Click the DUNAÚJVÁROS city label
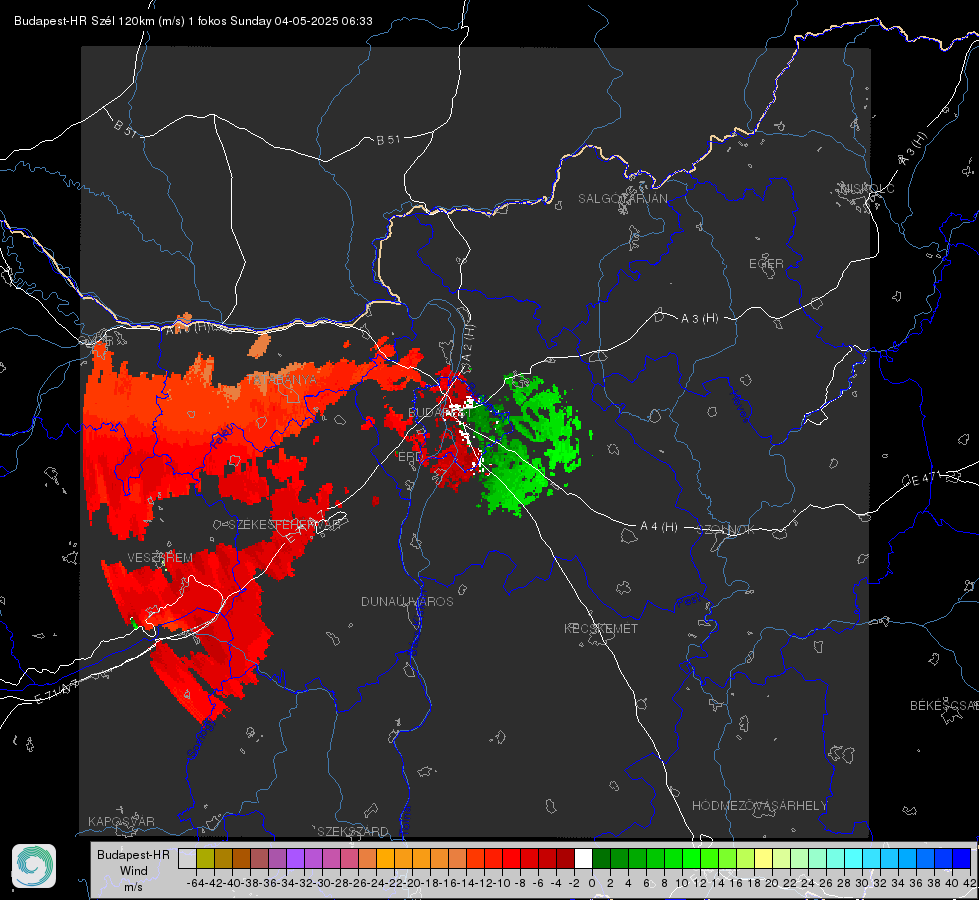This screenshot has width=979, height=900. 407,601
